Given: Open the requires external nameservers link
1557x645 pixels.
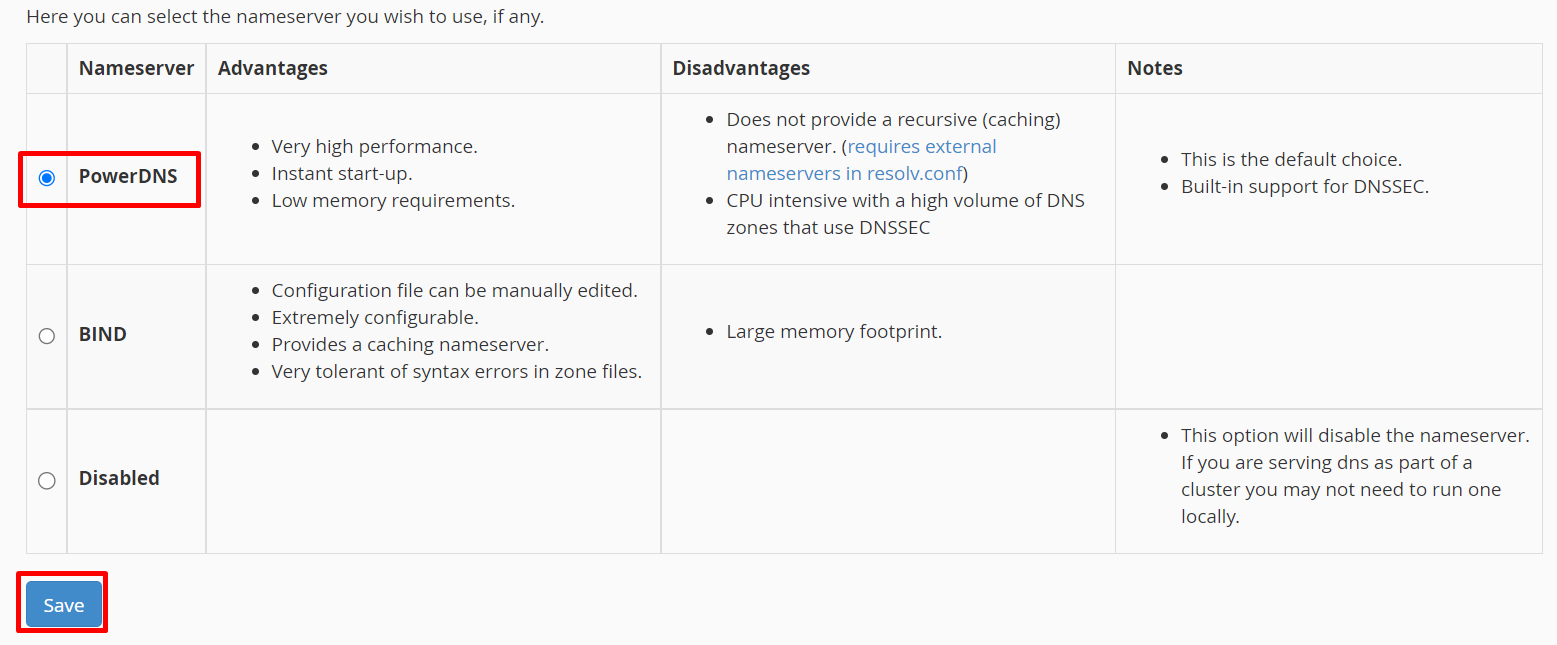Looking at the screenshot, I should [862, 160].
